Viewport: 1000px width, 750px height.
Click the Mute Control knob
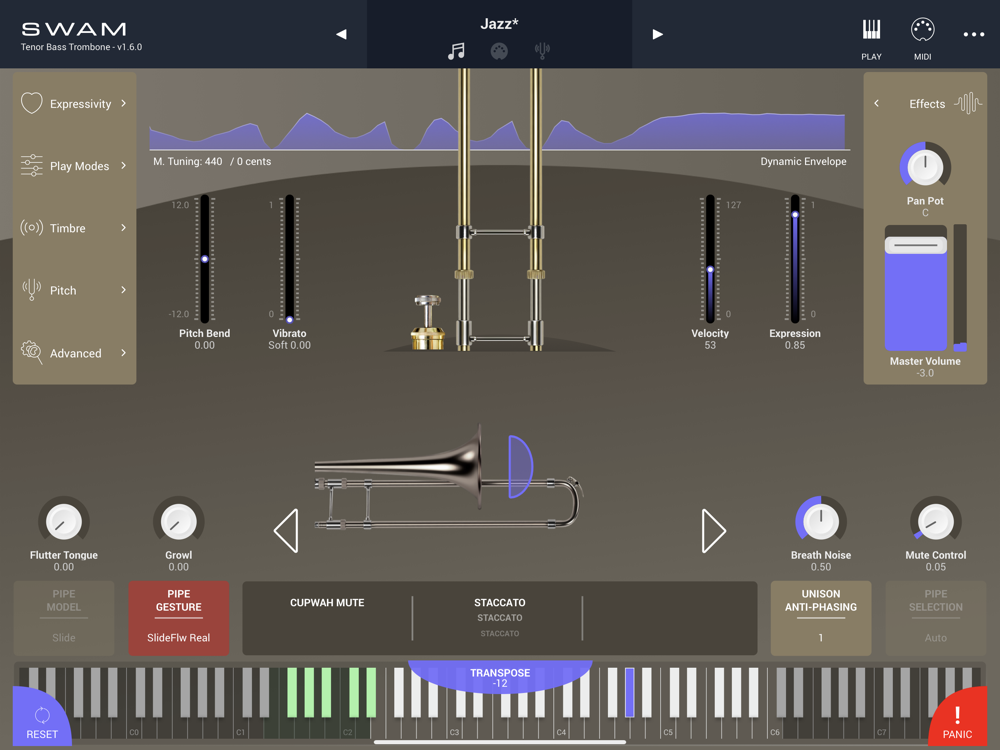point(936,522)
